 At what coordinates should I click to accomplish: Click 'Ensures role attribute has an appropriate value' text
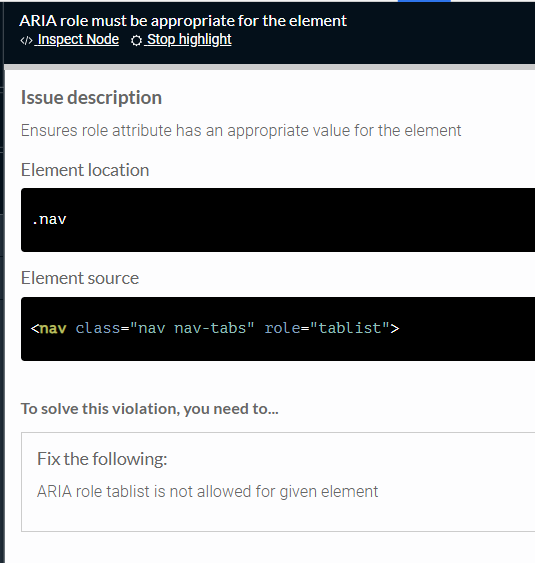pyautogui.click(x=241, y=130)
